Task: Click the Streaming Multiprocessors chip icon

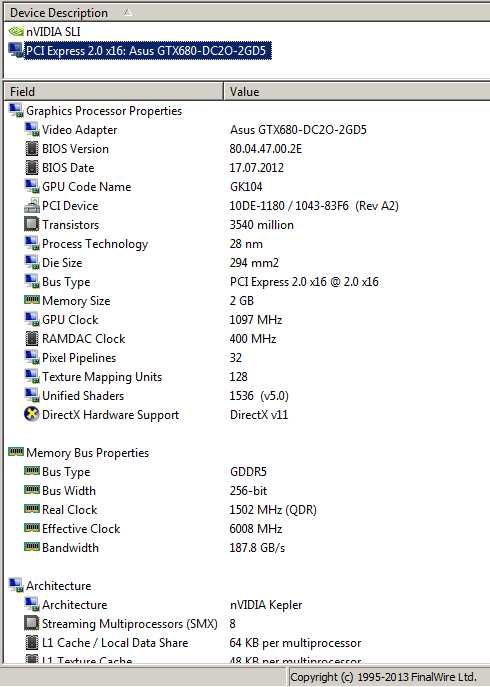Action: click(x=32, y=623)
